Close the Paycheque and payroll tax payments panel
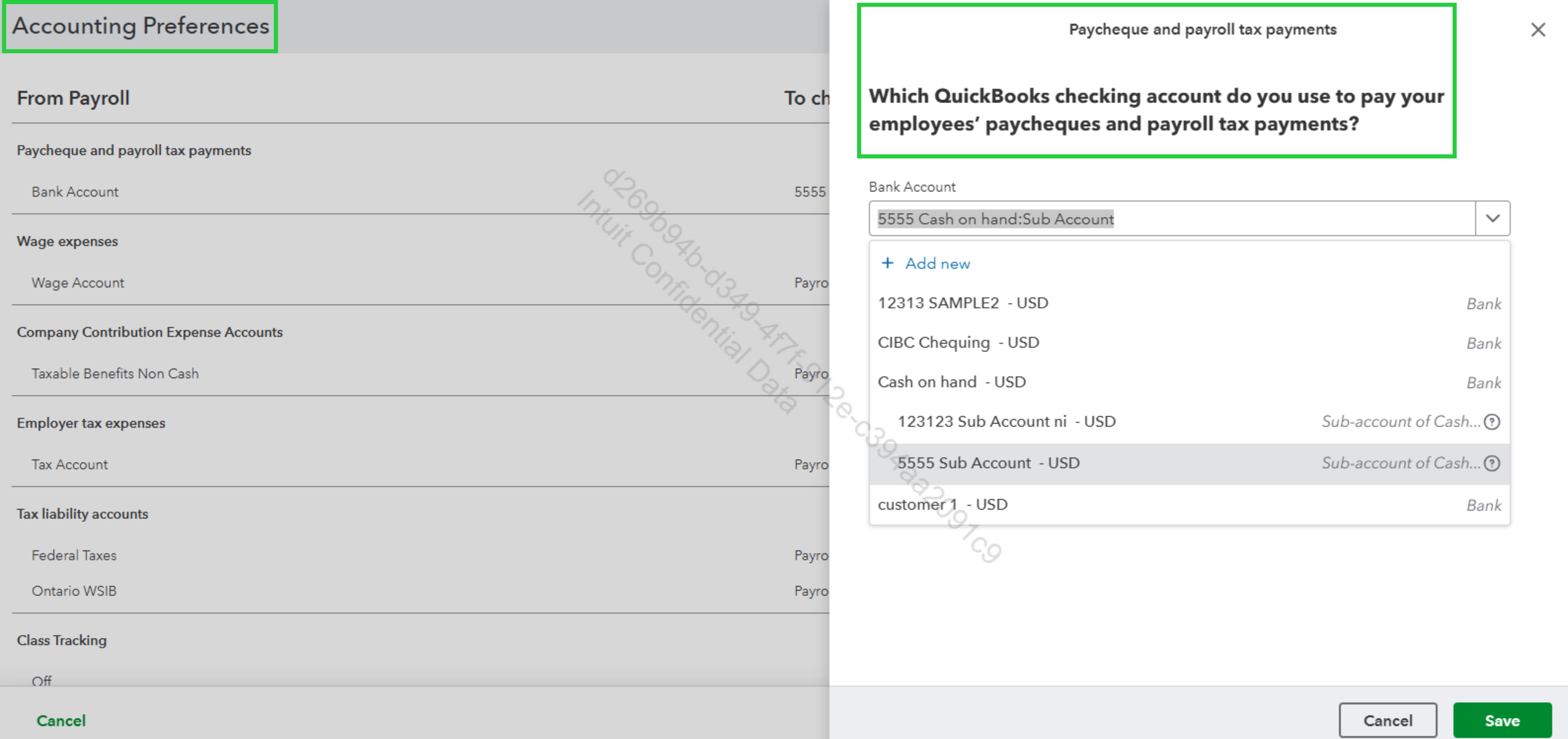The width and height of the screenshot is (1568, 739). (x=1538, y=29)
